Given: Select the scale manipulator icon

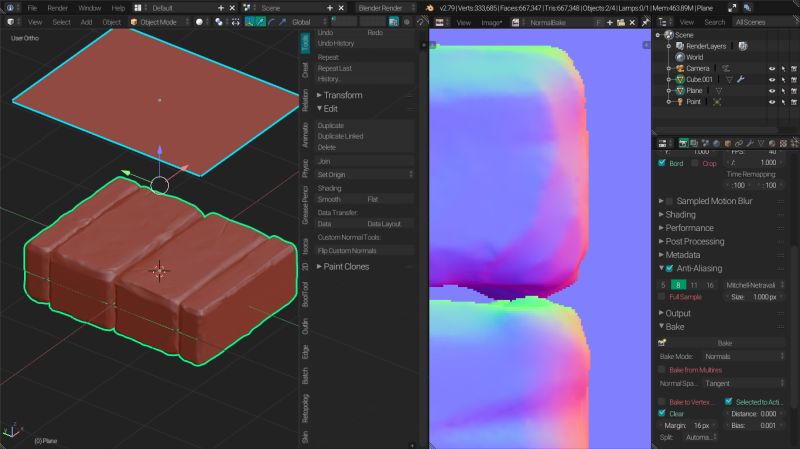Looking at the screenshot, I should (x=282, y=22).
